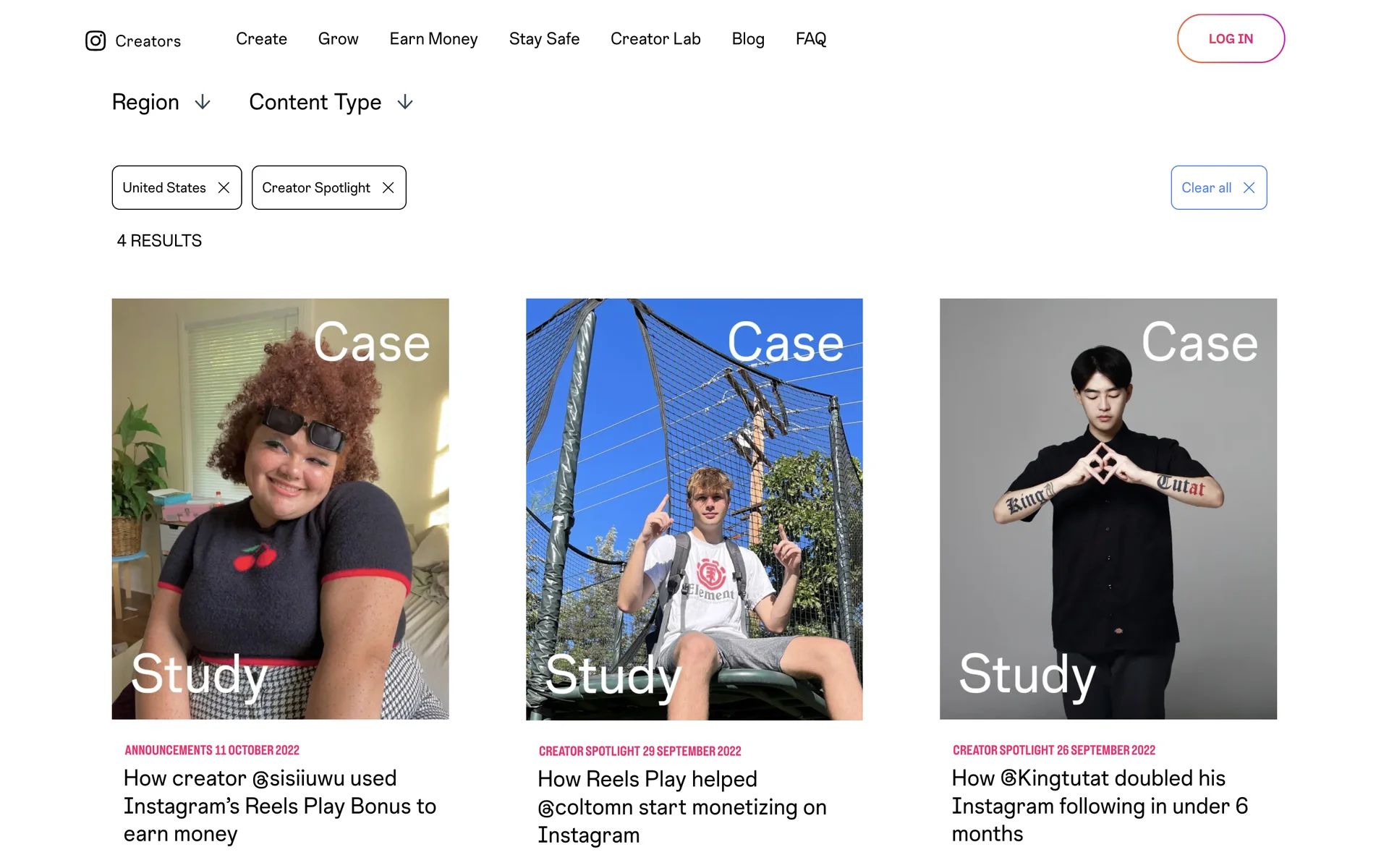The image size is (1389, 868).
Task: Open the Create menu item
Action: pyautogui.click(x=261, y=39)
